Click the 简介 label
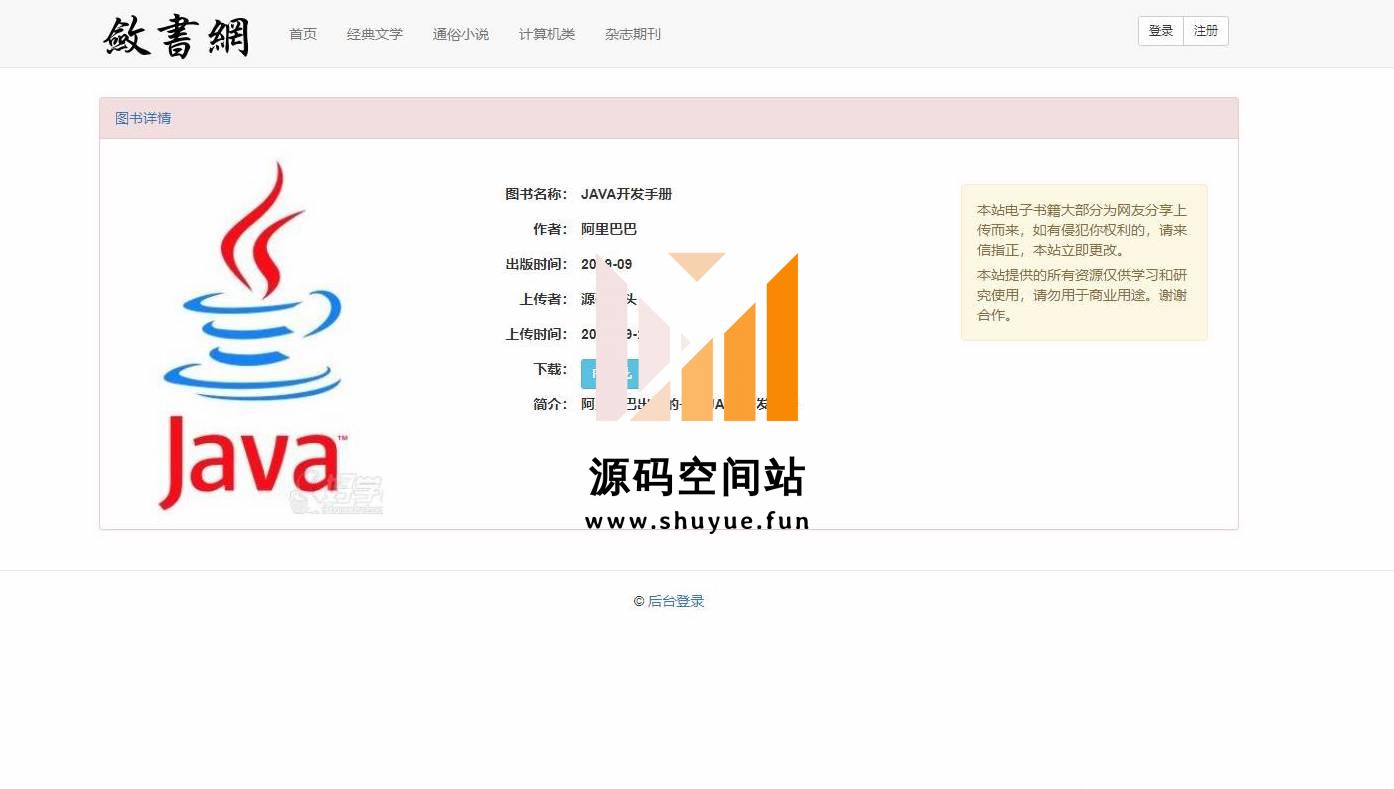Image resolution: width=1394 pixels, height=789 pixels. (x=550, y=404)
